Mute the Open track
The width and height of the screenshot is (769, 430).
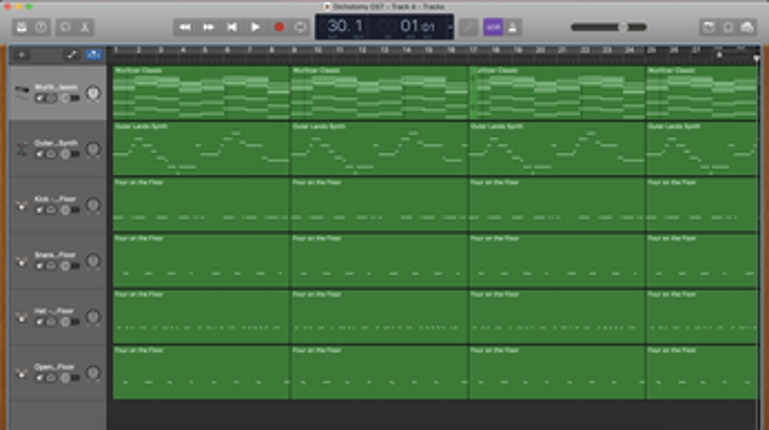[x=39, y=378]
